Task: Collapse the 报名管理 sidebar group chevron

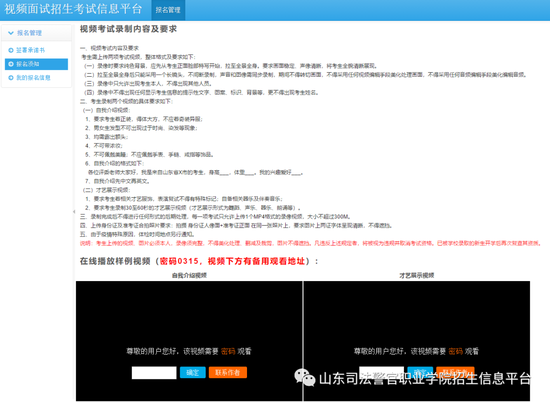Action: pyautogui.click(x=11, y=33)
